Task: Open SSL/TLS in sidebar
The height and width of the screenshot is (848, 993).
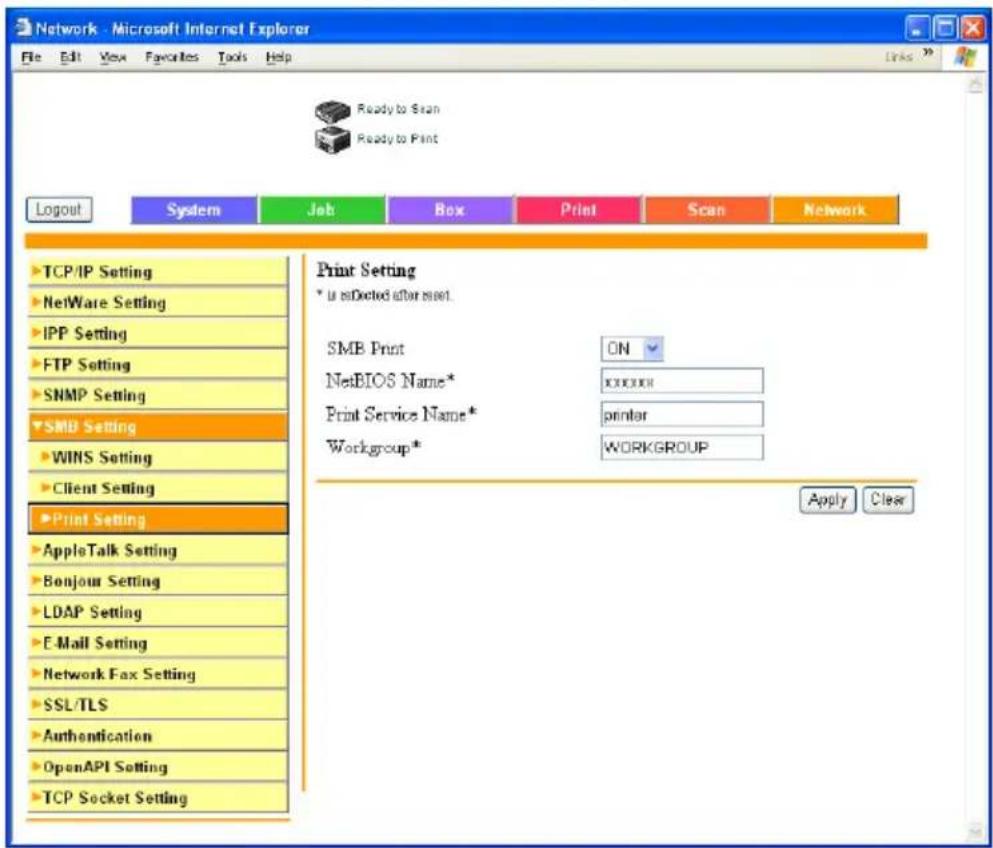Action: (x=158, y=705)
